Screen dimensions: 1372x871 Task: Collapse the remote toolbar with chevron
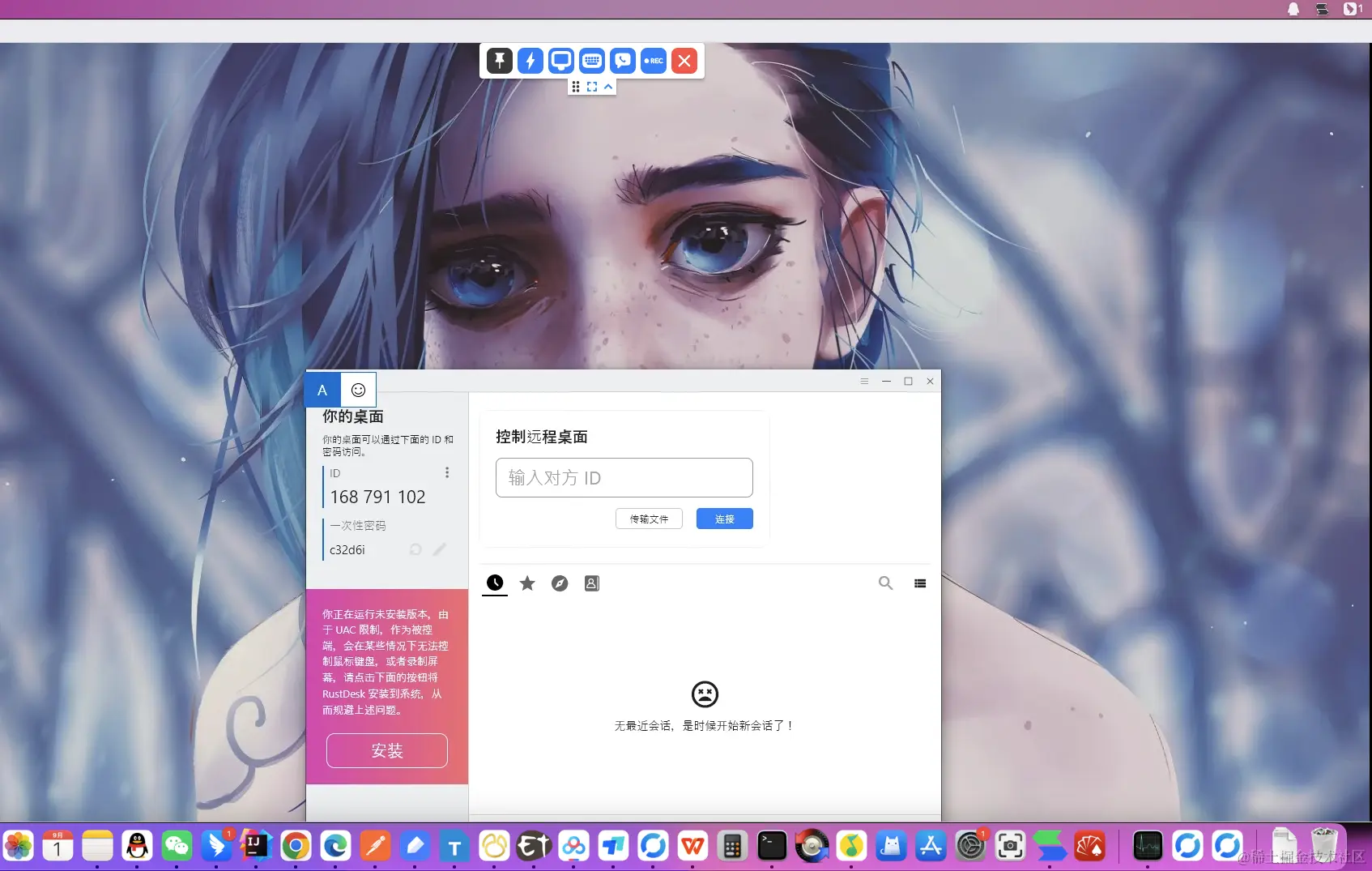click(608, 87)
